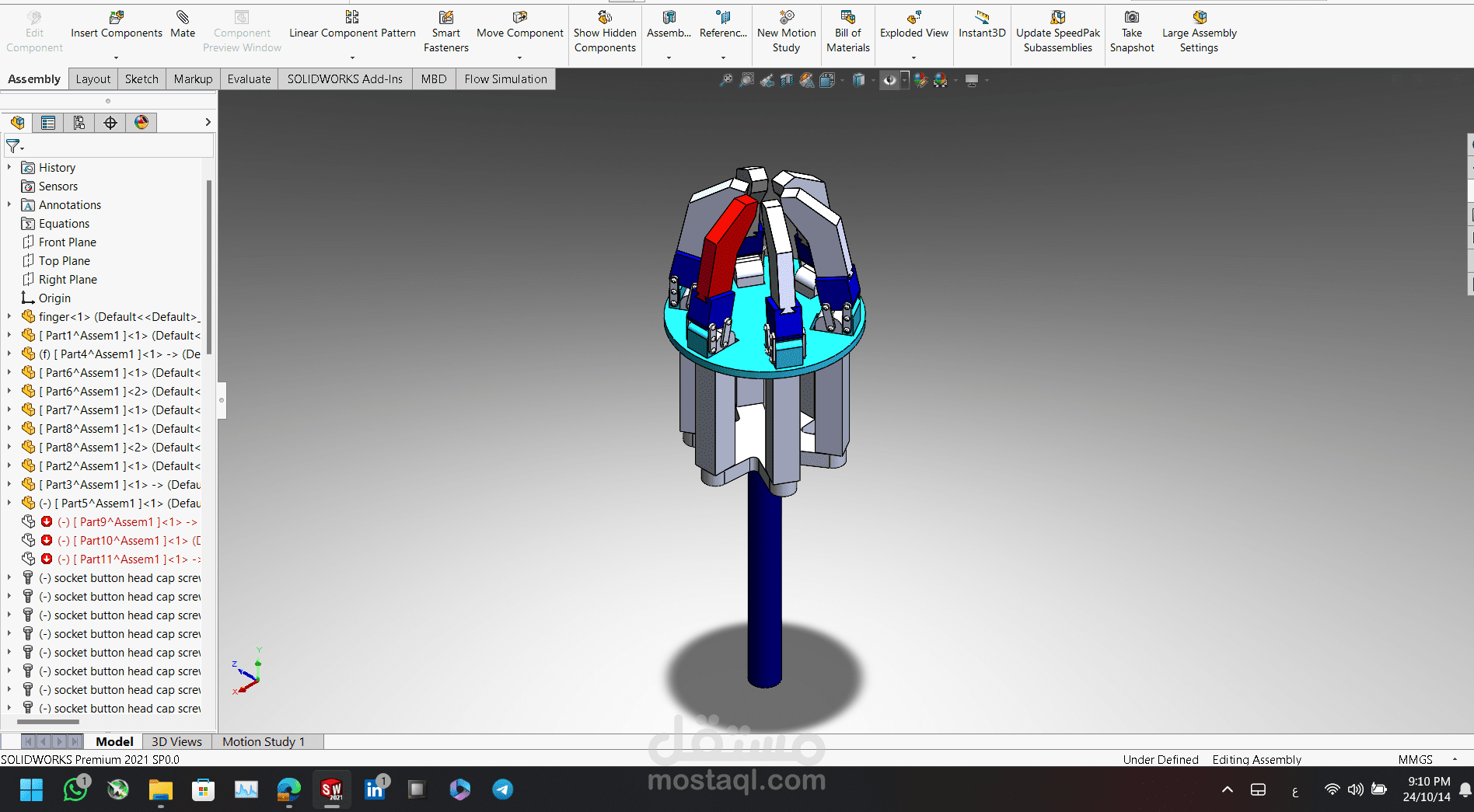Open the Motion Study 1 tab

(264, 742)
